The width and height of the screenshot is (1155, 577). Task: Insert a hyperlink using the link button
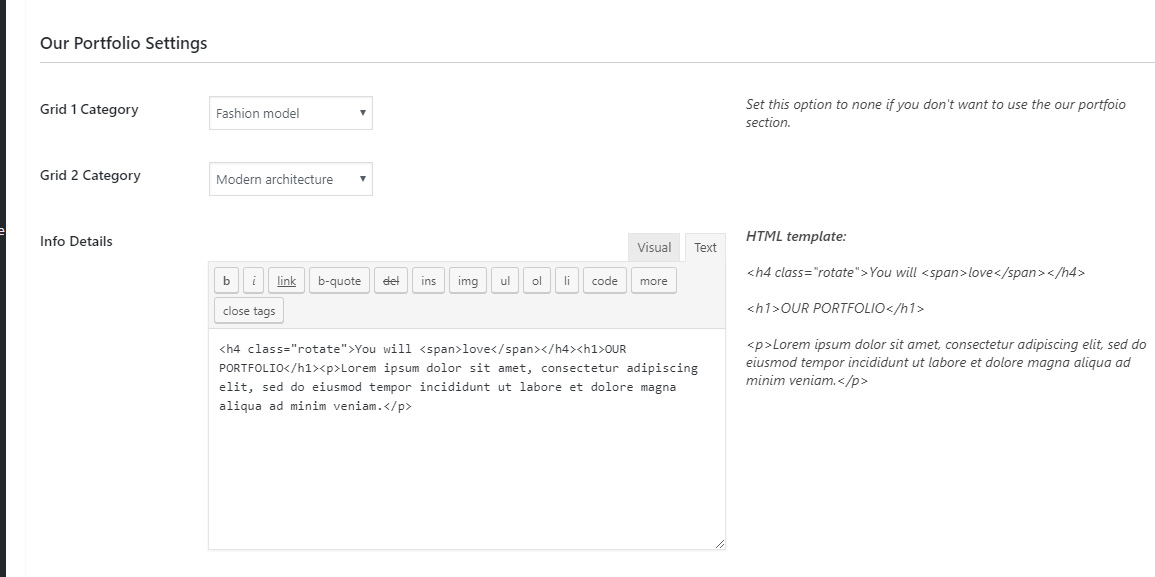(287, 281)
